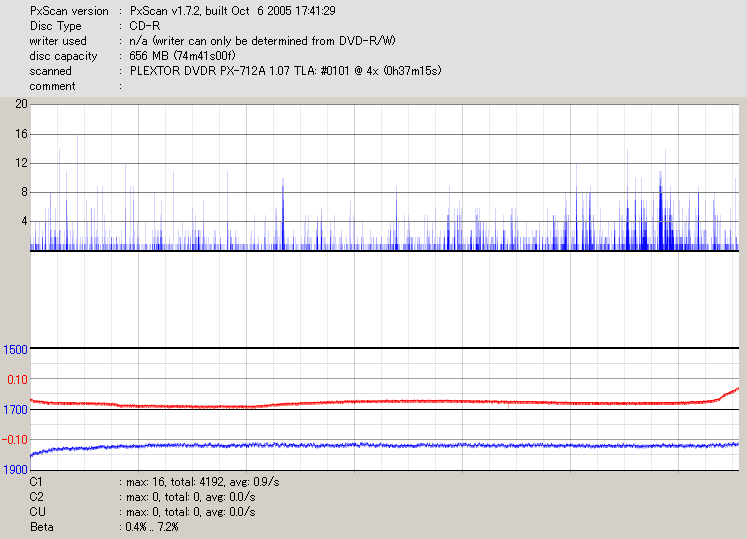
Task: Click the 8 axis label
Action: [x=24, y=192]
